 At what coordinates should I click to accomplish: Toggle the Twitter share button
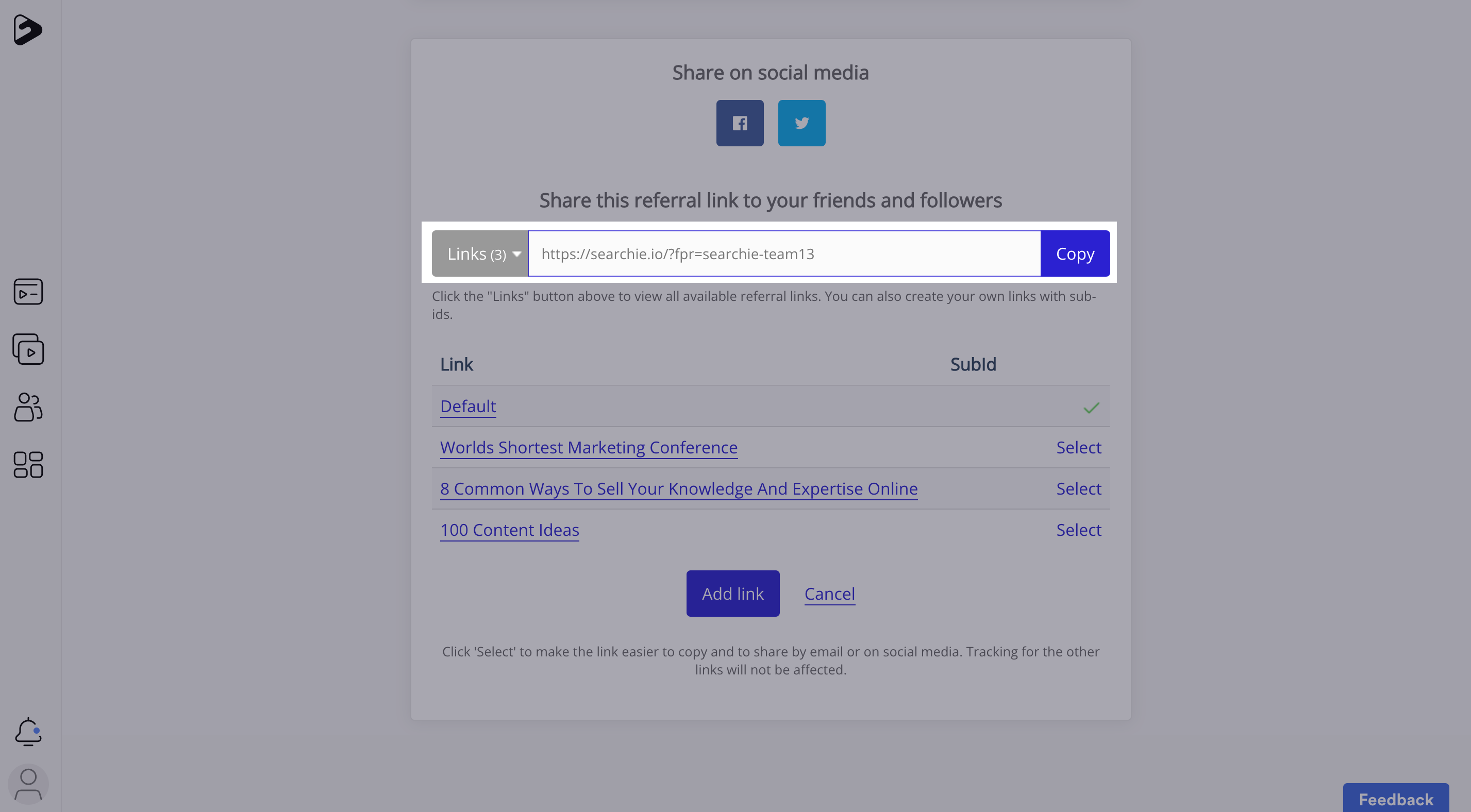point(802,122)
